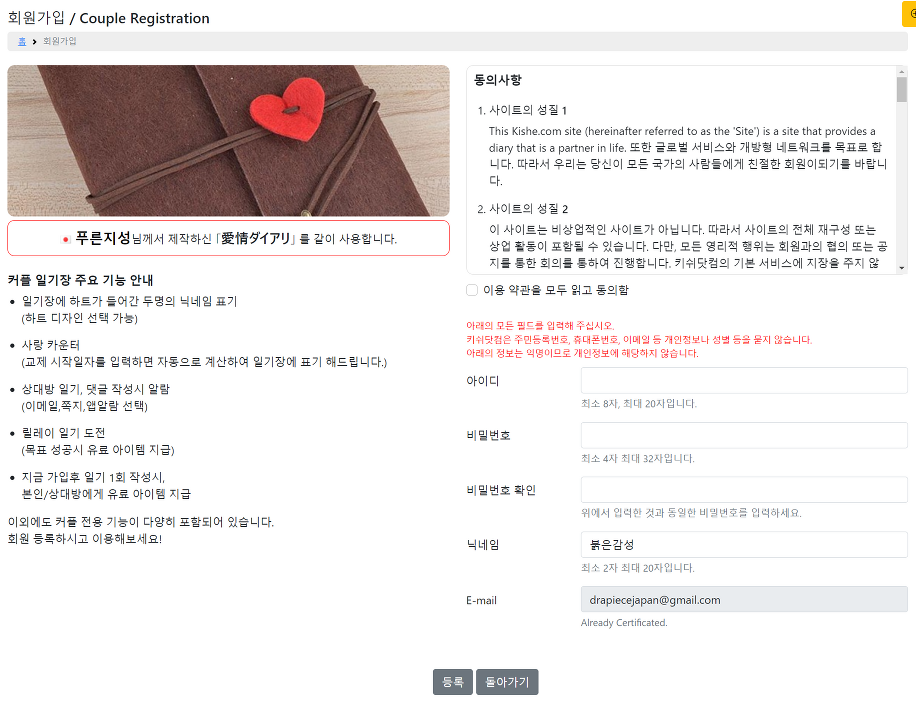Click the 돌아가기 button
This screenshot has width=916, height=709.
coord(507,682)
